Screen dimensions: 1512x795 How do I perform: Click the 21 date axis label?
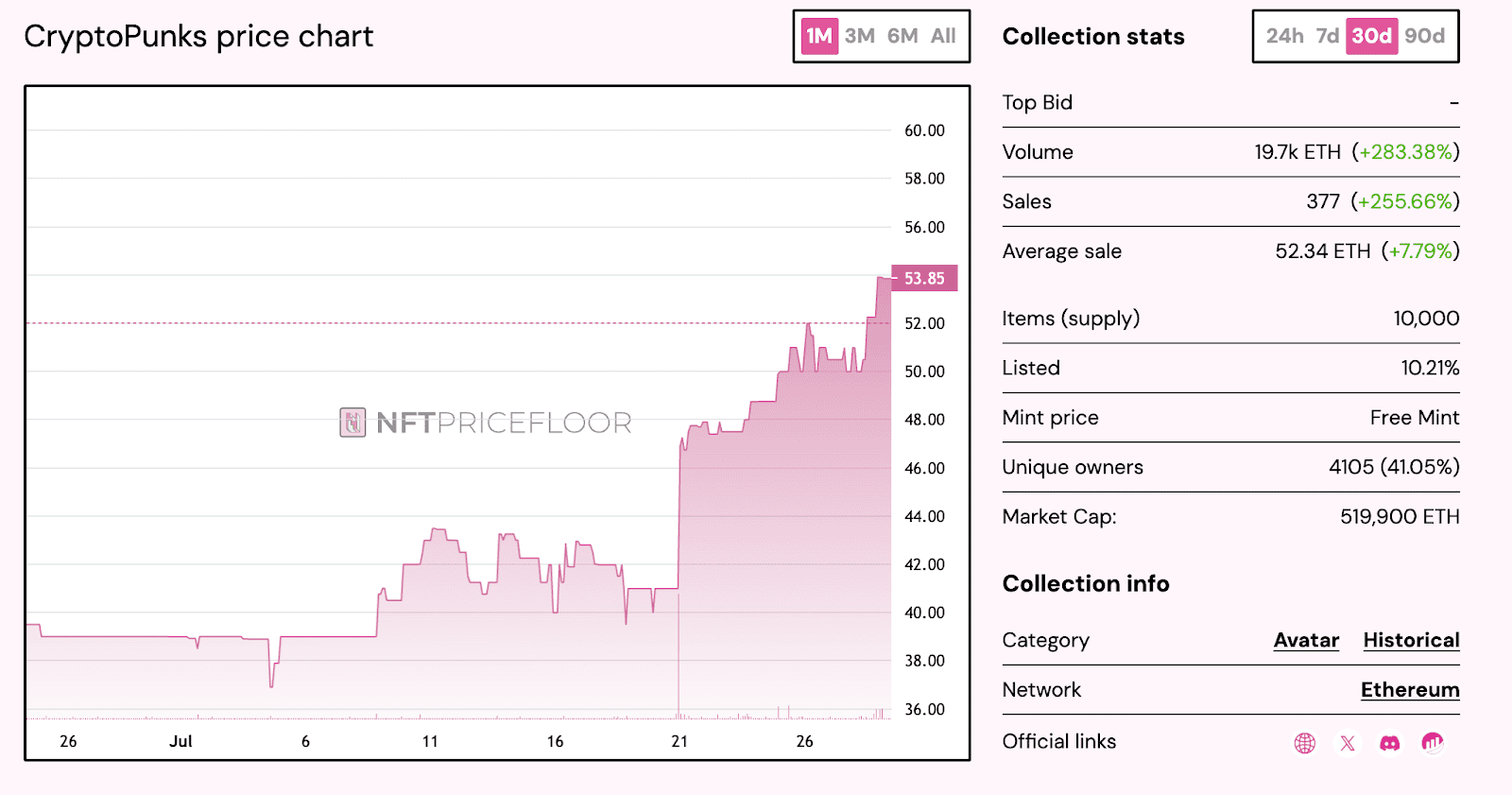tap(679, 741)
